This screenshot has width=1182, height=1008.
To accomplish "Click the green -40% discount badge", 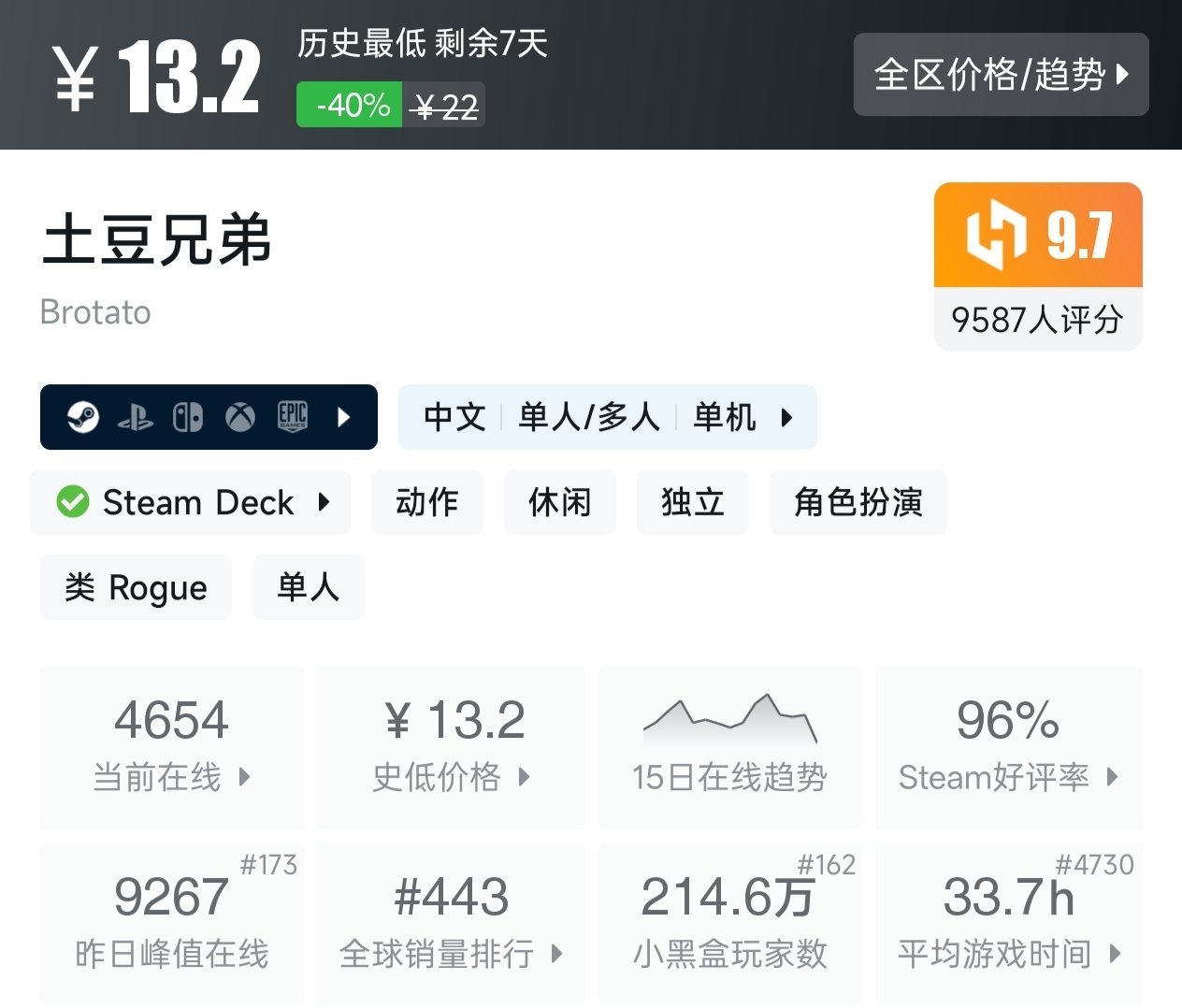I will [x=350, y=105].
